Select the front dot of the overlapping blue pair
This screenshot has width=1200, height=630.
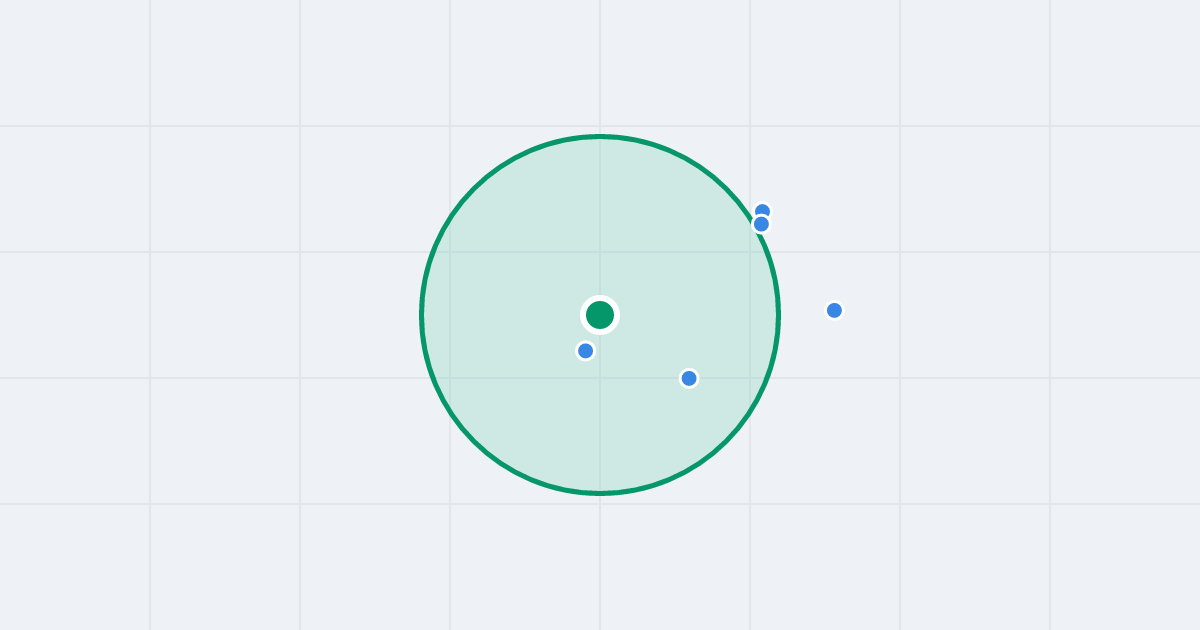(x=761, y=224)
